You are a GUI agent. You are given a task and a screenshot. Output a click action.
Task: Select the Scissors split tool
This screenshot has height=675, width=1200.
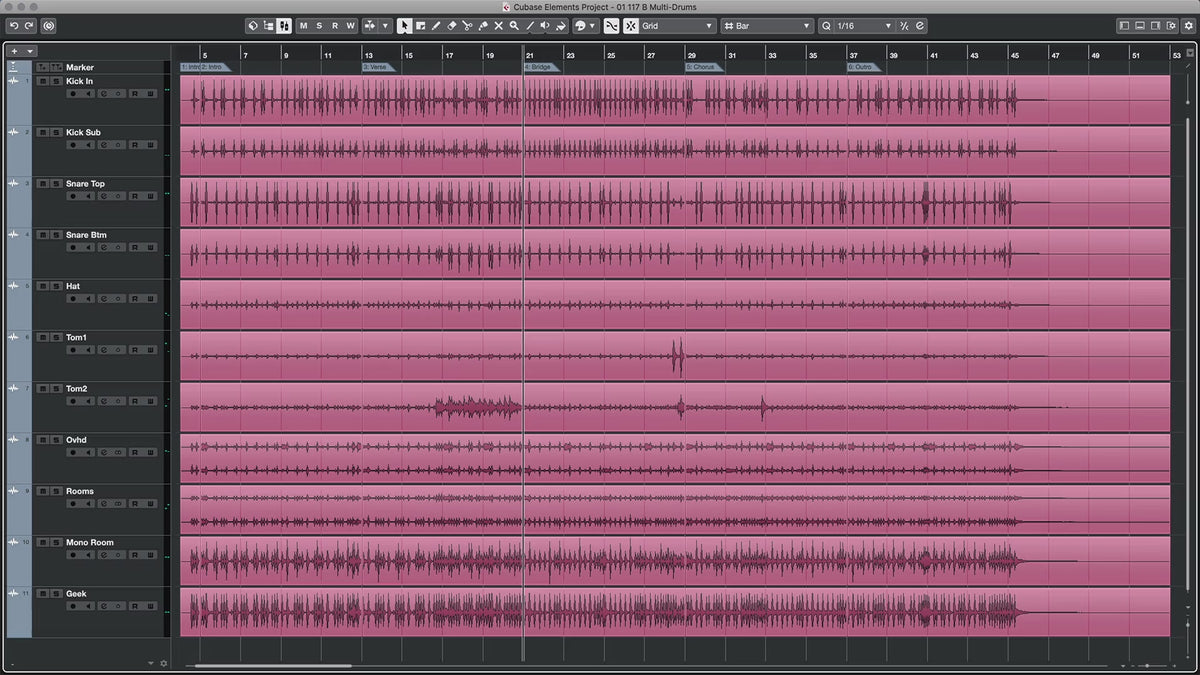click(x=466, y=26)
